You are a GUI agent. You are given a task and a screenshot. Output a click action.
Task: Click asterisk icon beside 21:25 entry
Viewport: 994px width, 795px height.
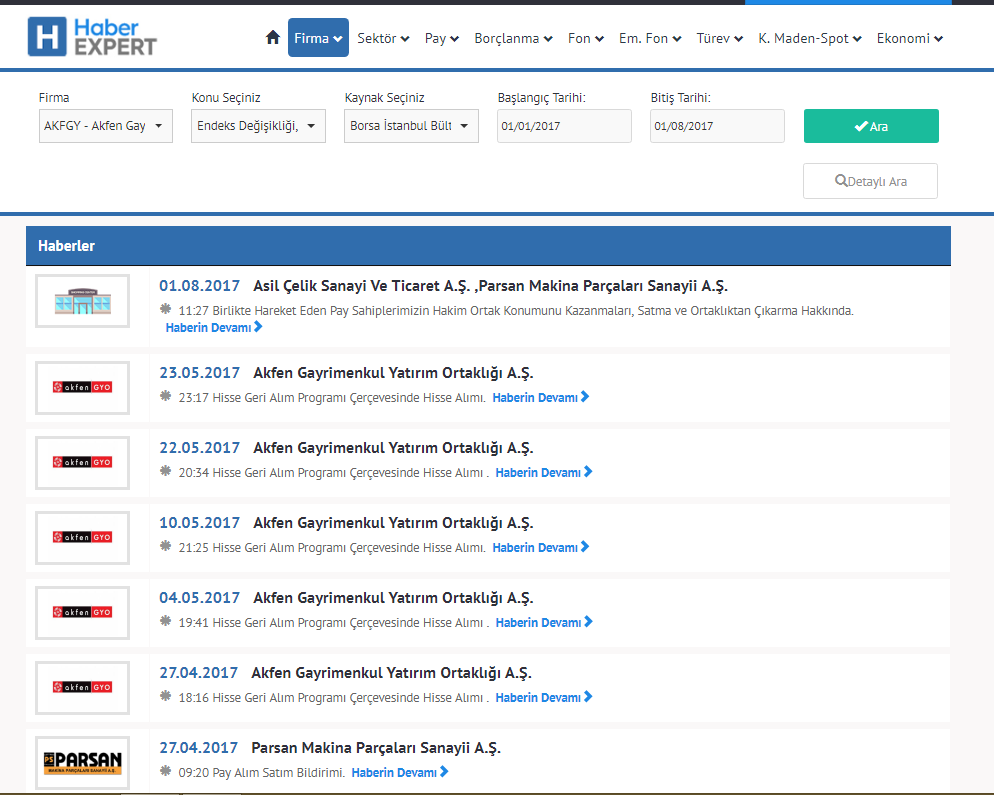pos(165,546)
